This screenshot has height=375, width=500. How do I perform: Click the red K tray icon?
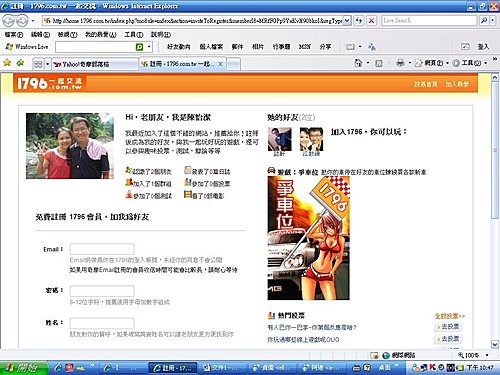coord(432,367)
